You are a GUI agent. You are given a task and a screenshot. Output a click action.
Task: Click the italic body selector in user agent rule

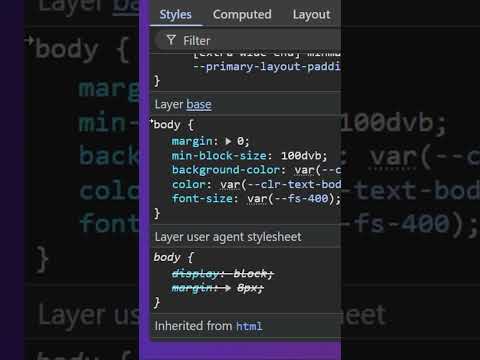(x=167, y=257)
